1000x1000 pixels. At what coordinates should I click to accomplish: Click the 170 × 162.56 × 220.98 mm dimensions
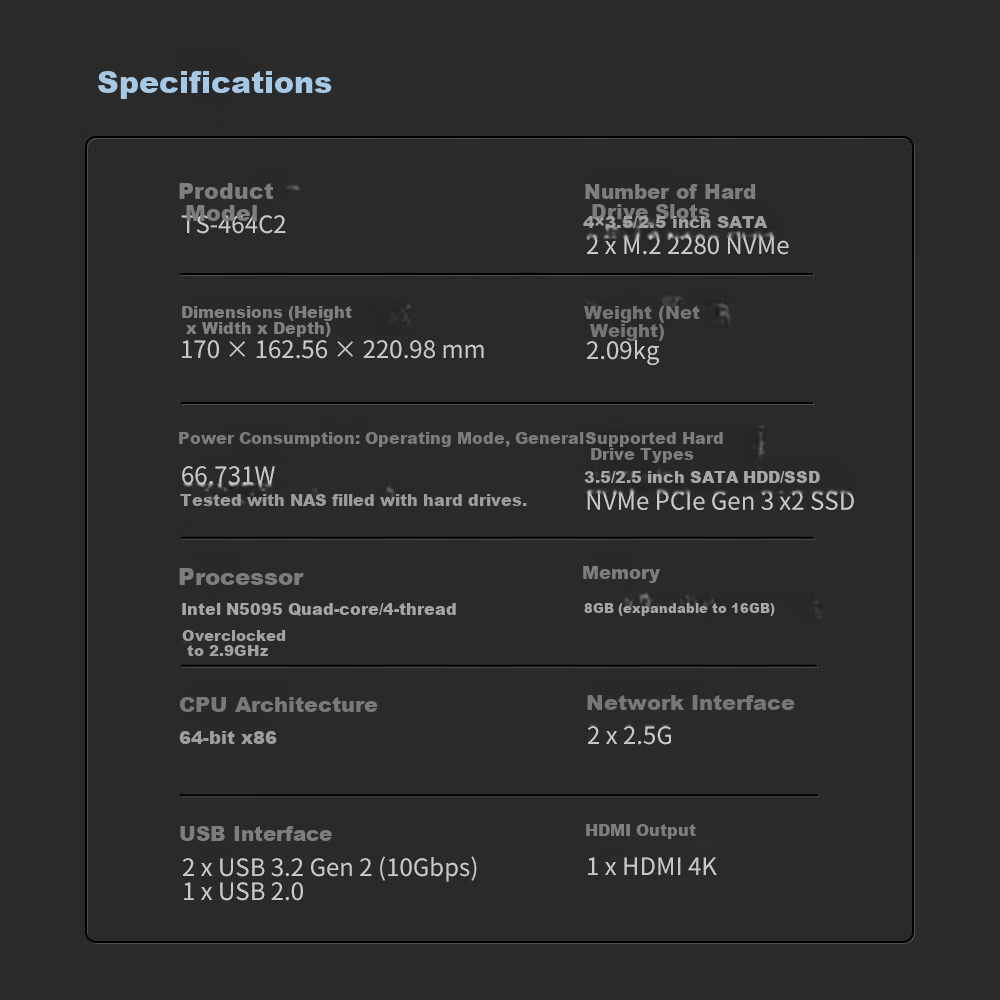click(x=332, y=350)
